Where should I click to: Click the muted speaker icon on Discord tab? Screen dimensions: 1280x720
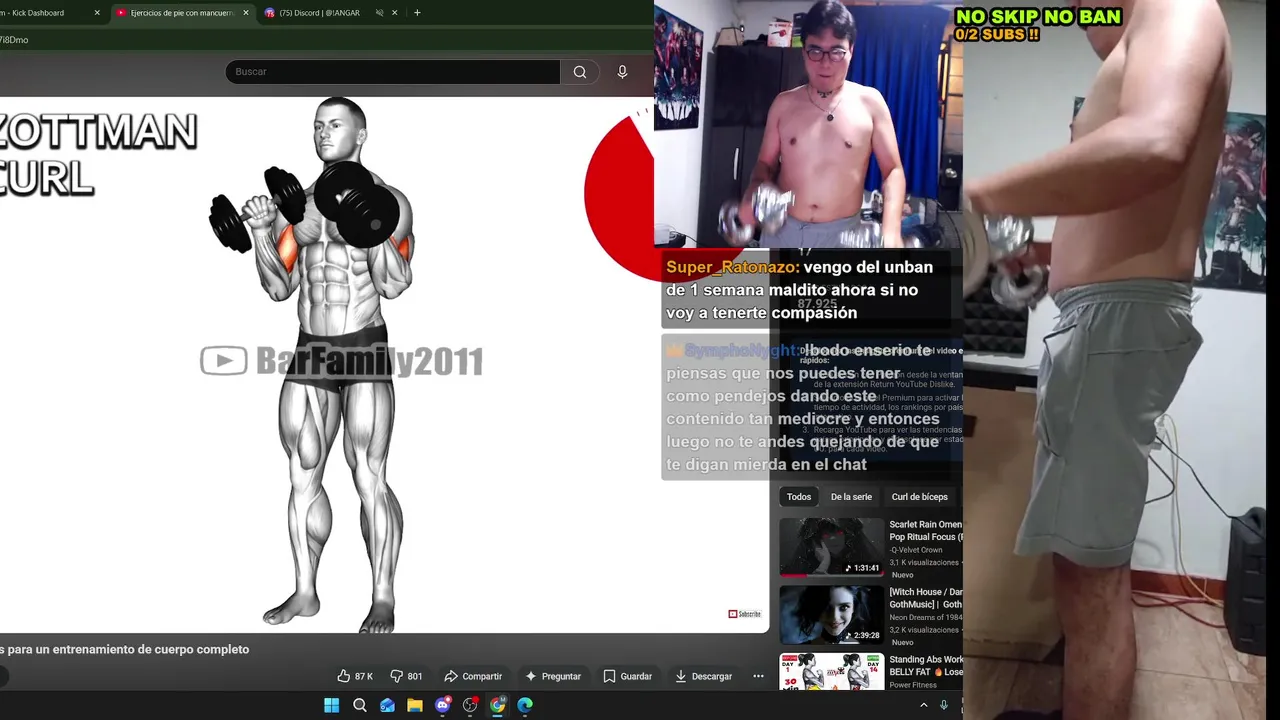pos(380,13)
